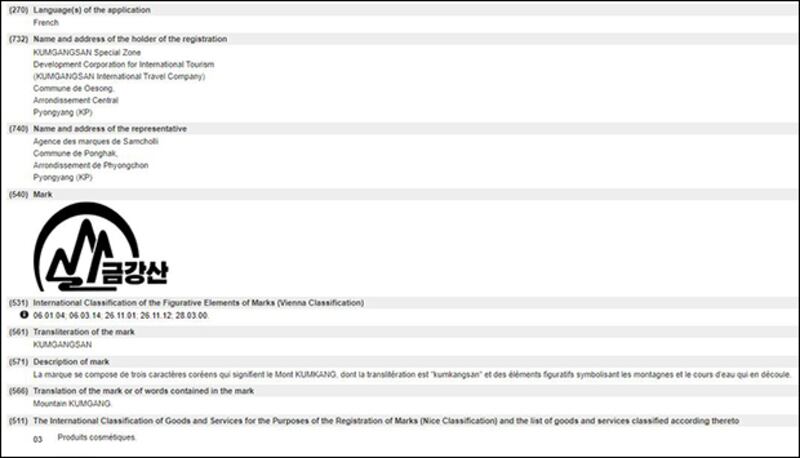Select 'Agence des marques de Samcholli' line
The image size is (800, 458).
coord(95,141)
